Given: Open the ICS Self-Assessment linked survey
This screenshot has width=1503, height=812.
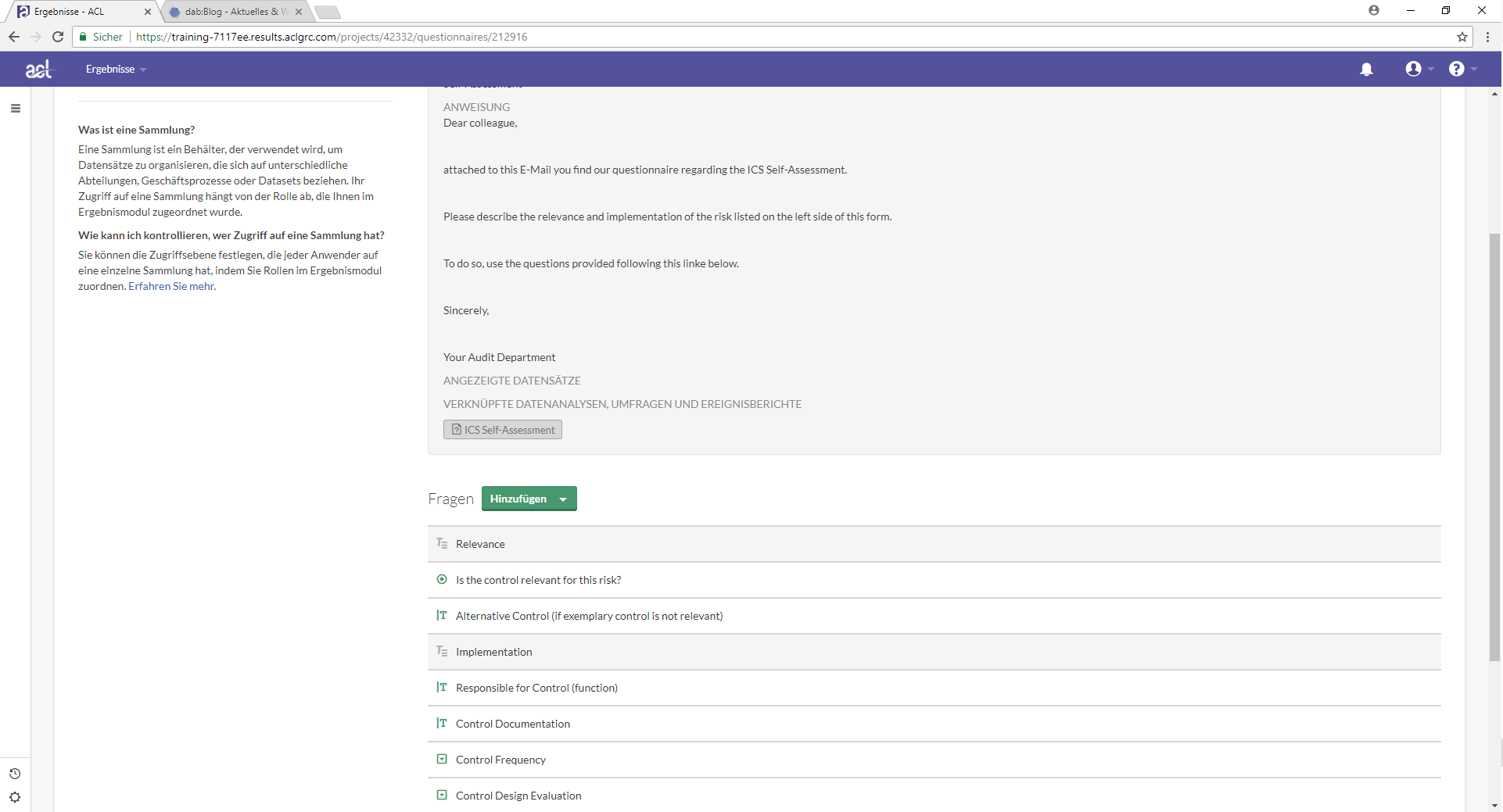Looking at the screenshot, I should coord(503,430).
